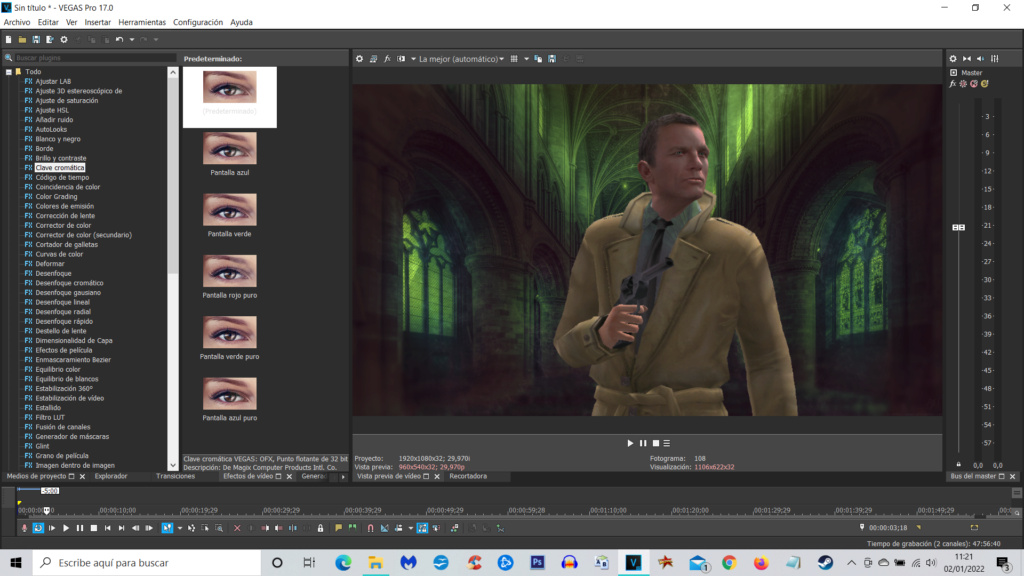1024x576 pixels.
Task: Select Curvas de color effect
Action: pos(59,254)
